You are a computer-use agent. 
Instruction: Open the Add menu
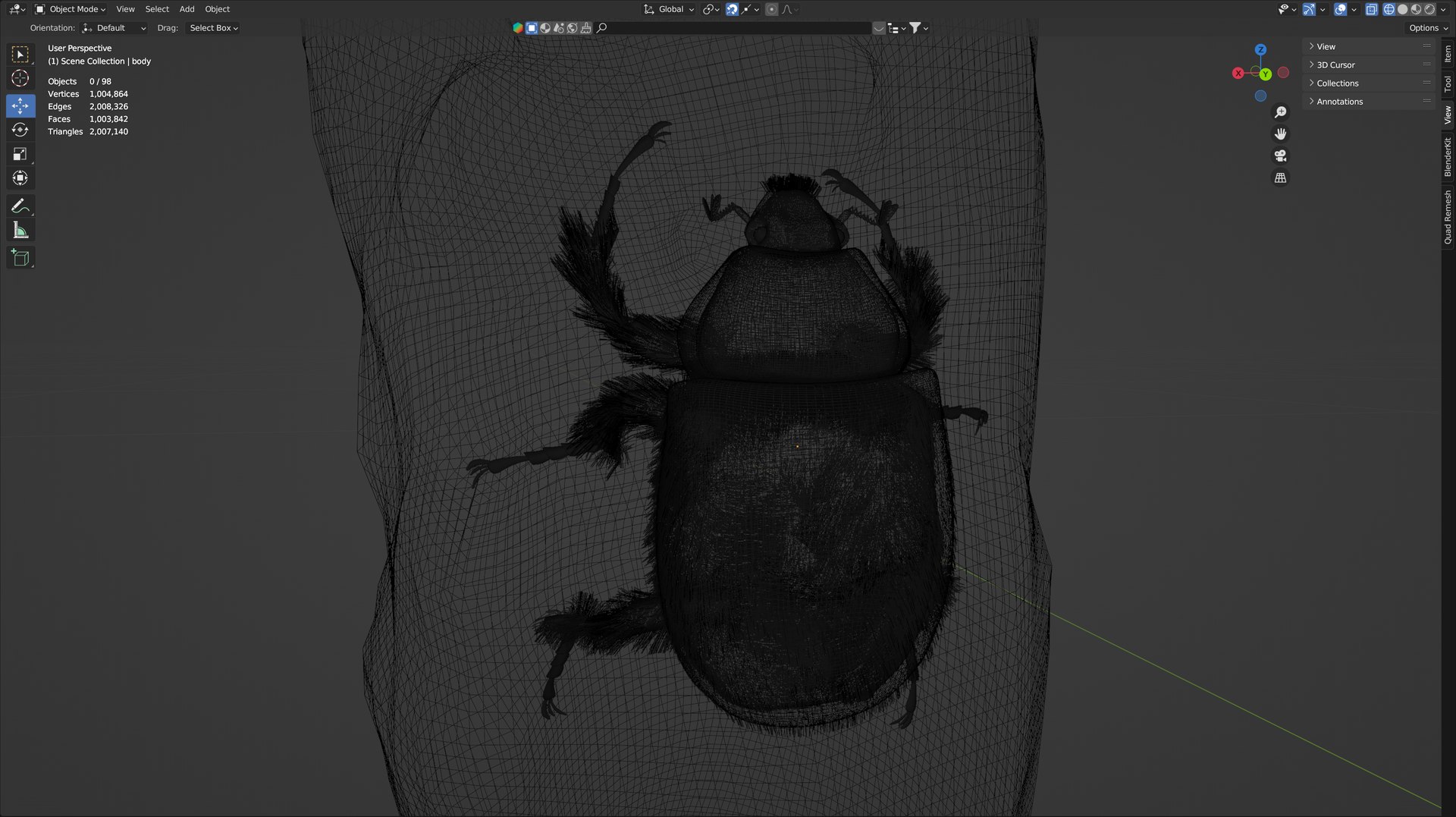tap(187, 9)
